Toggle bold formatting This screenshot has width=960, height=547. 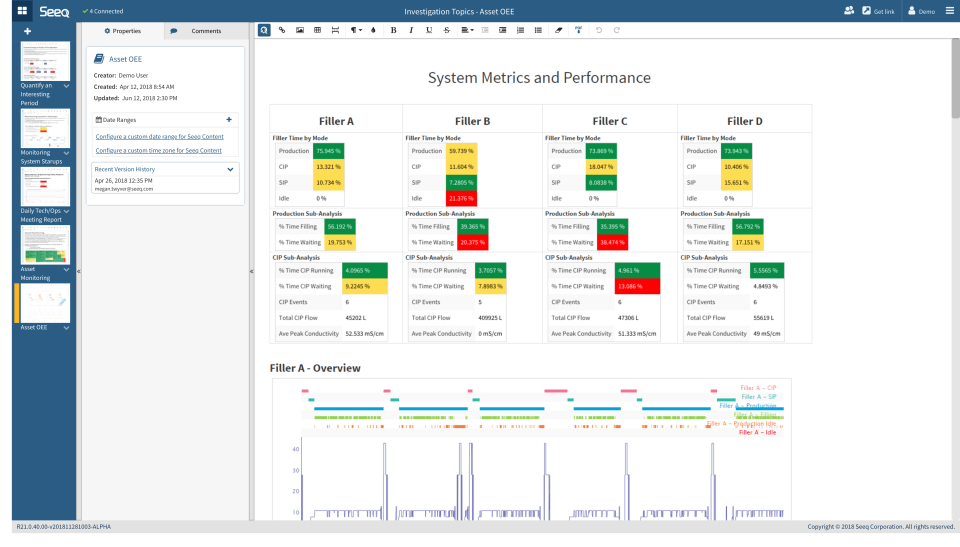coord(393,30)
